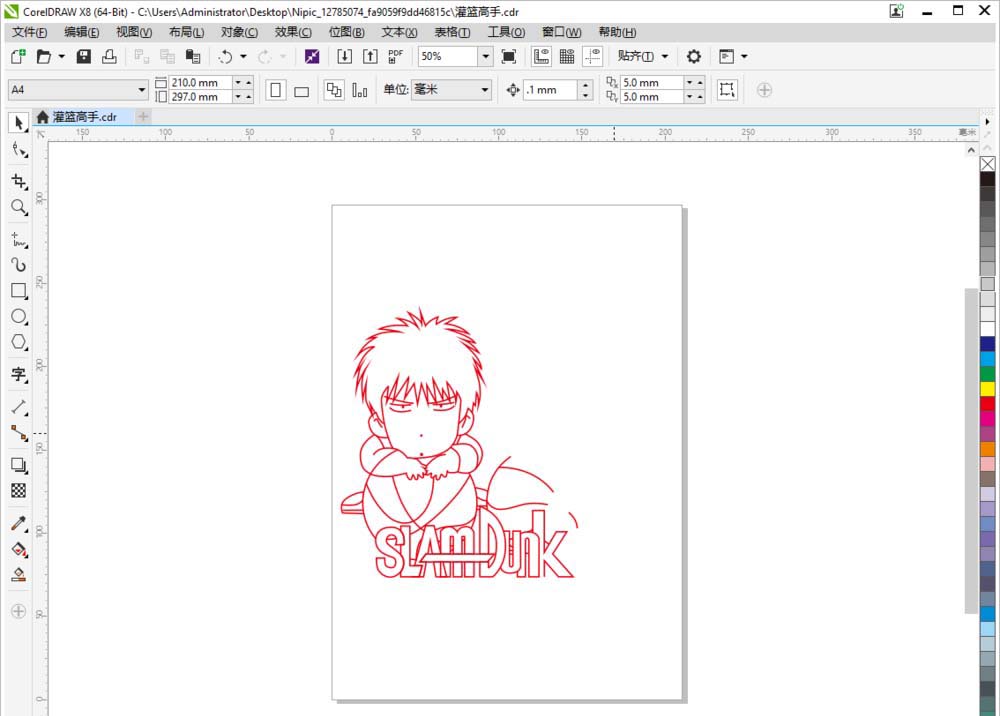Open the Options gear button

pyautogui.click(x=694, y=57)
